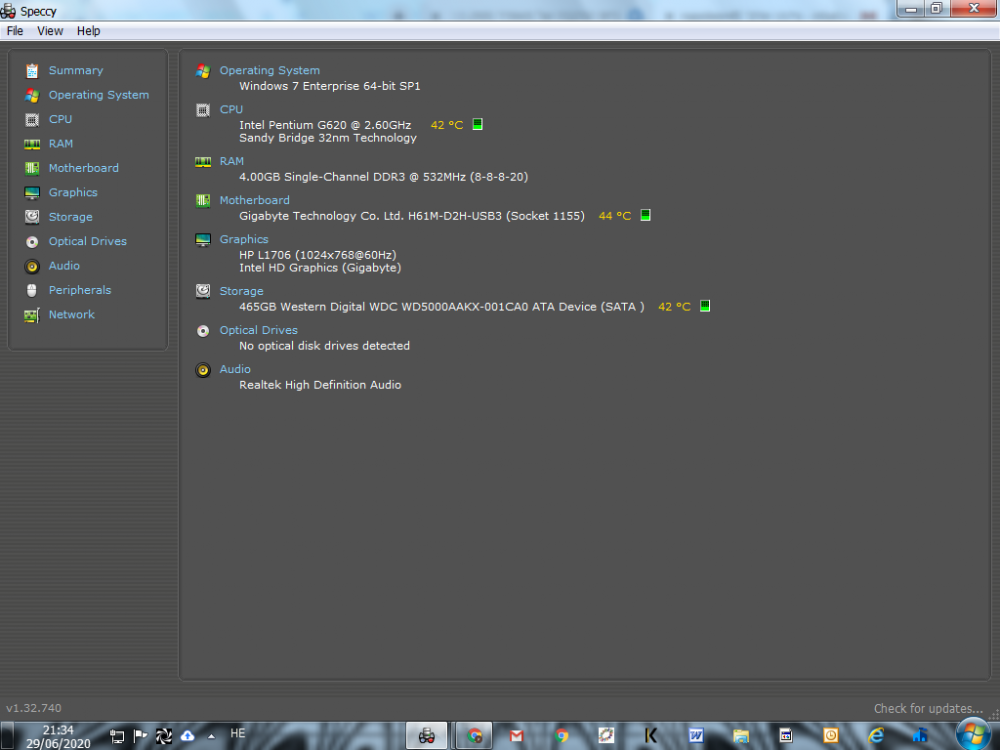1000x750 pixels.
Task: Click the CPU temperature reading beside the G620 line
Action: 446,125
